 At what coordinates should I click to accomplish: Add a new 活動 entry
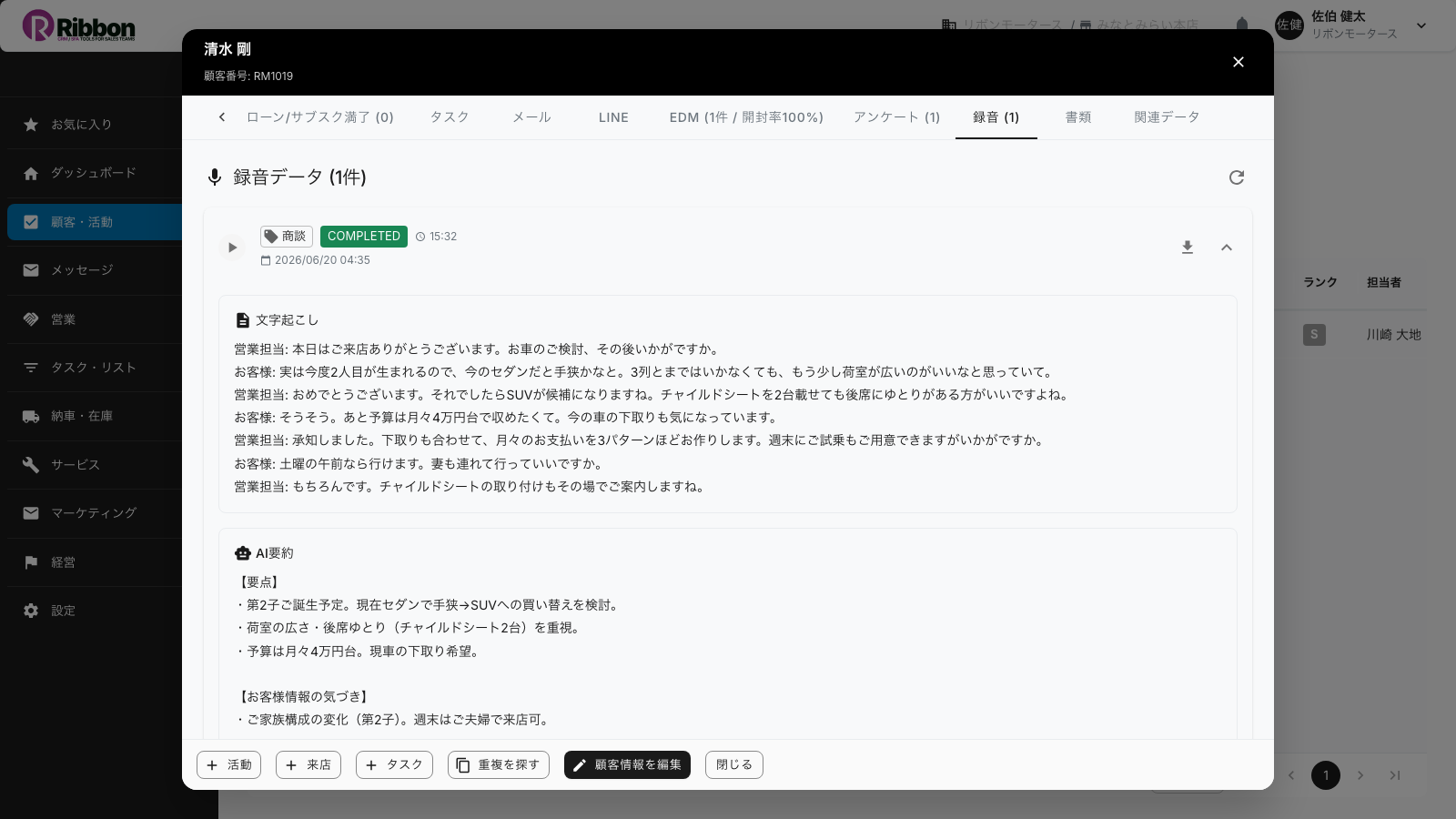(229, 765)
